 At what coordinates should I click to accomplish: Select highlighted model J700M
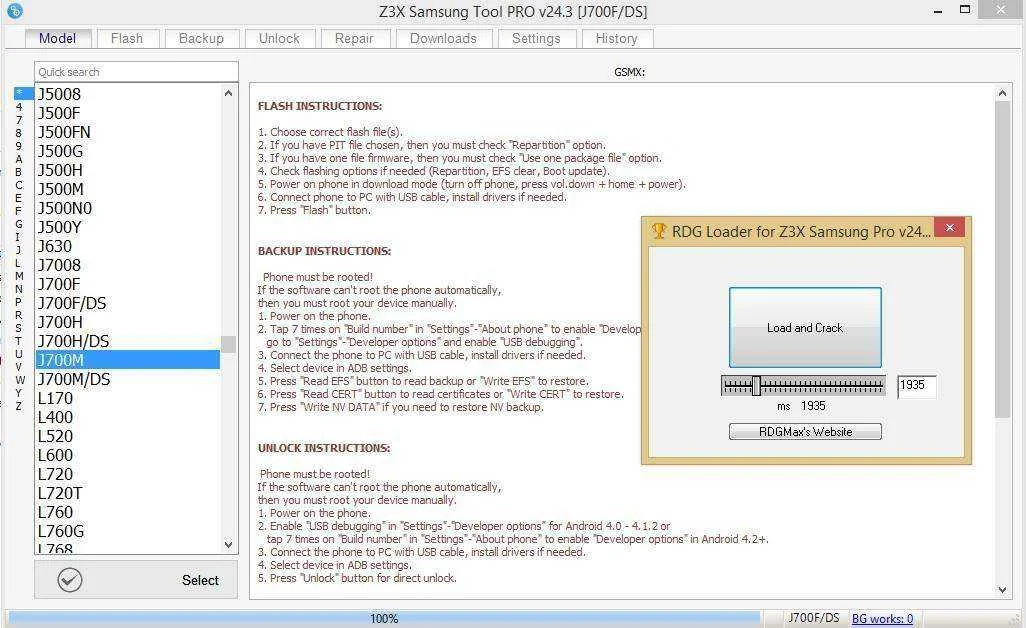pyautogui.click(x=128, y=360)
